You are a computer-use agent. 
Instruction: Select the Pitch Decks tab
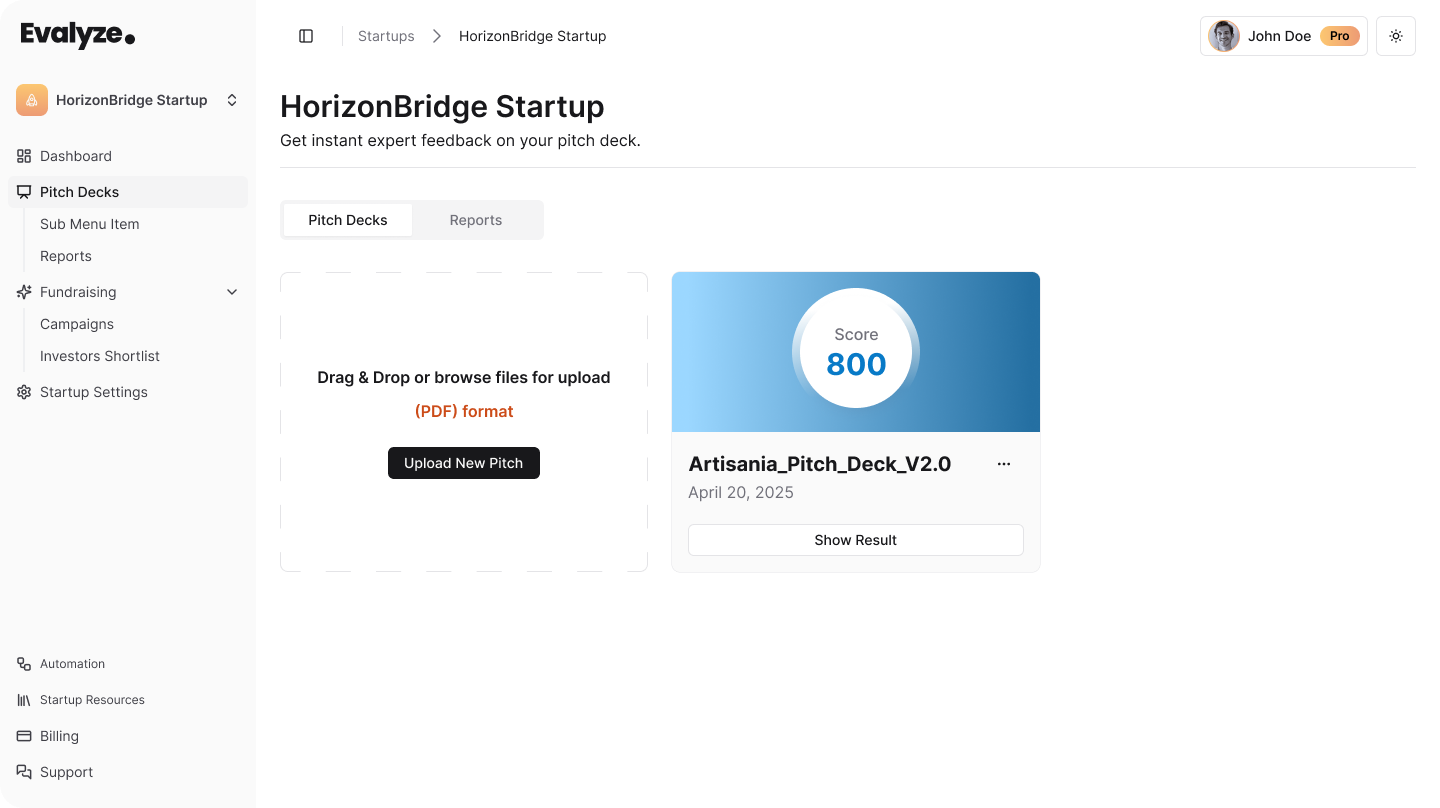click(348, 220)
